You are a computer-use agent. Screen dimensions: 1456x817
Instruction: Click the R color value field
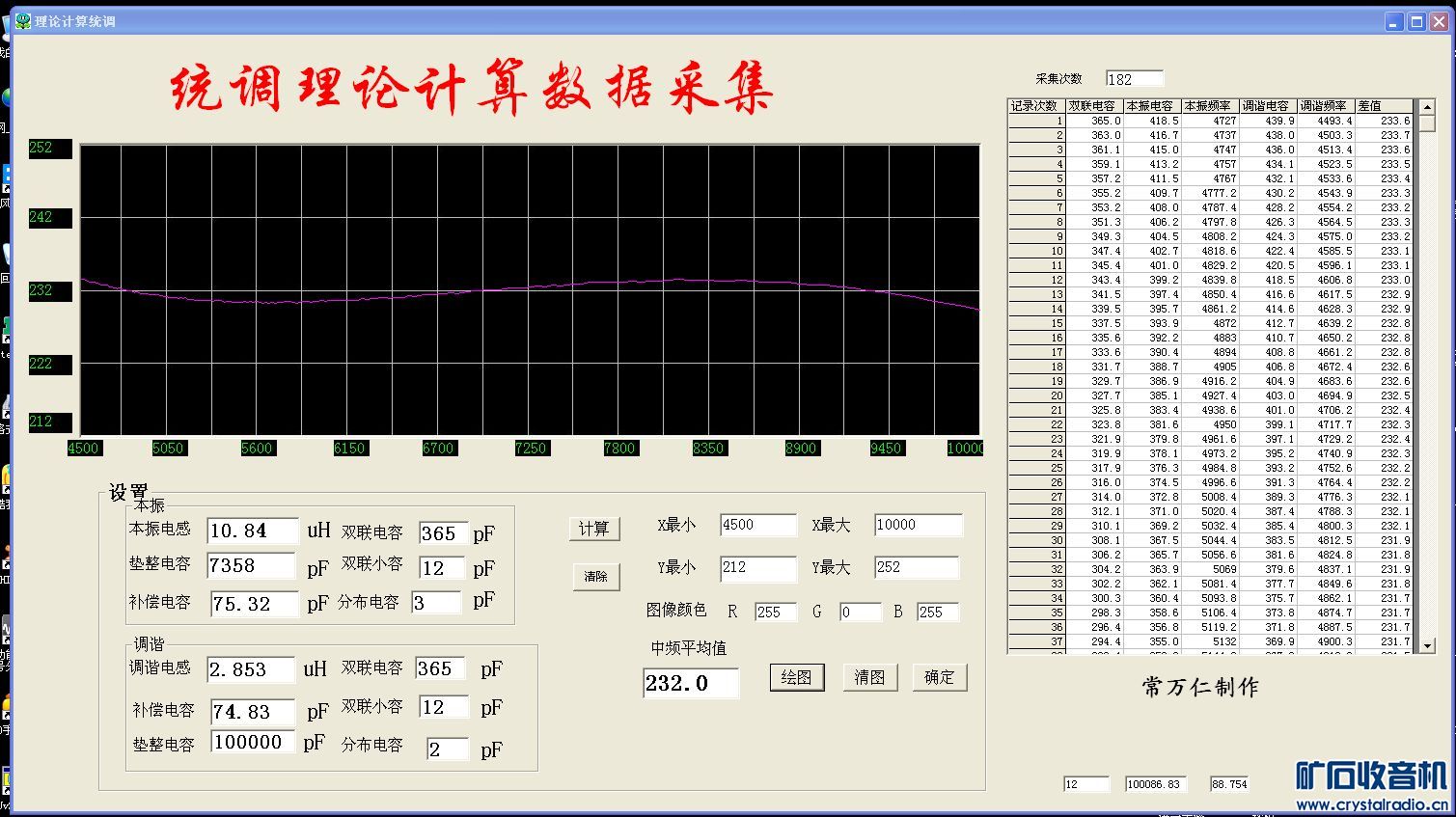(x=776, y=613)
